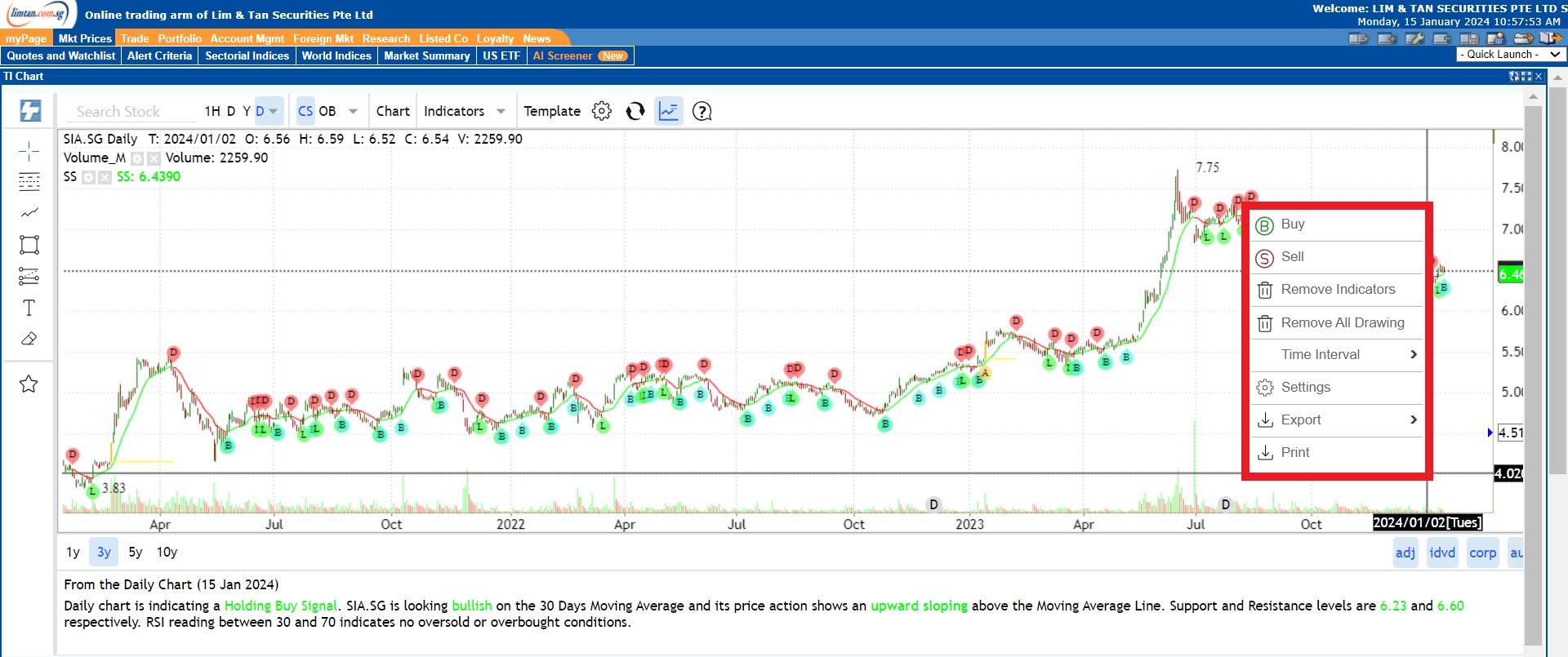This screenshot has width=1568, height=657.
Task: Open the chart help question icon
Action: [702, 111]
